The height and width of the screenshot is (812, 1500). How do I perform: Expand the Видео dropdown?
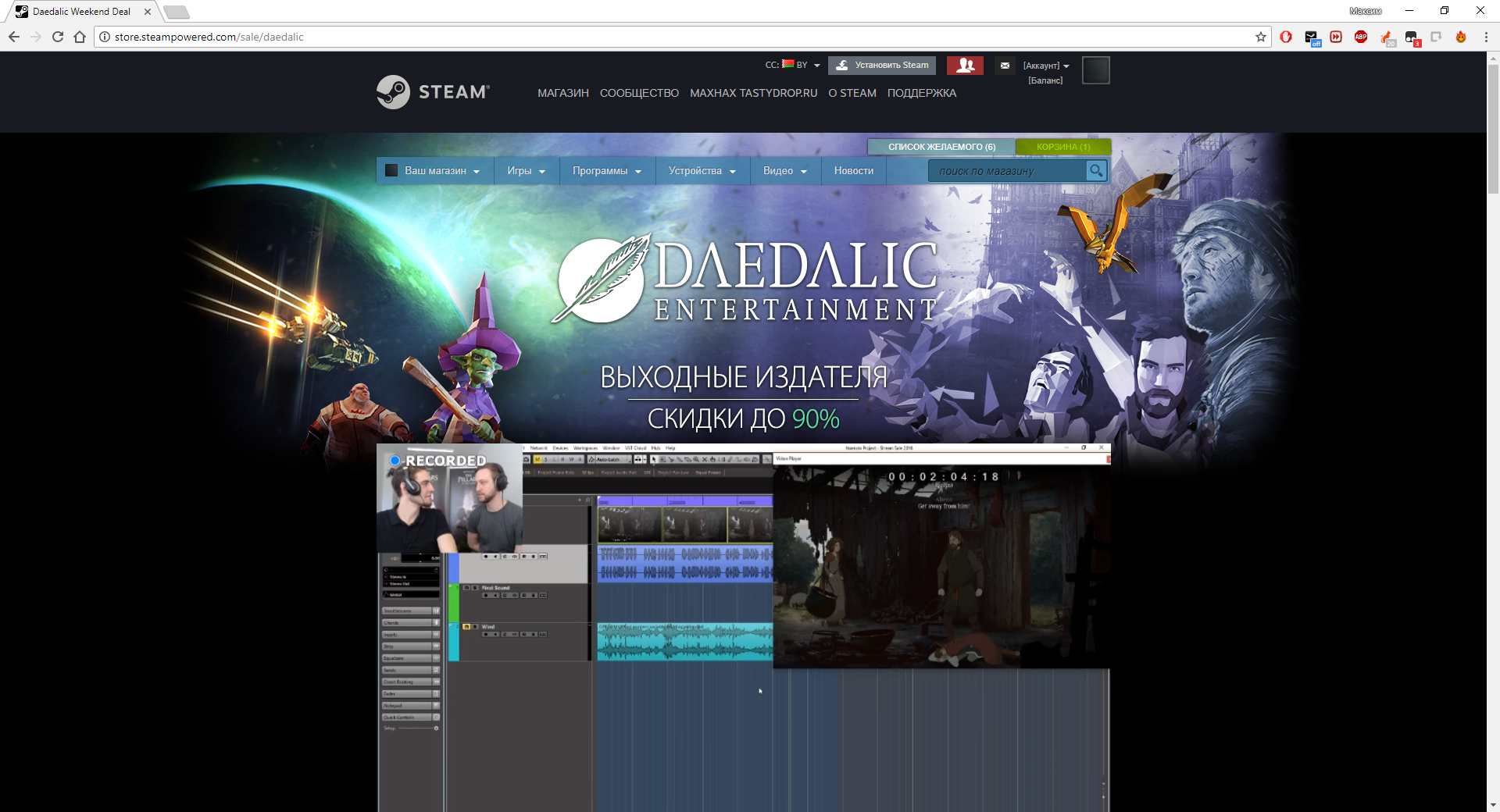point(785,171)
